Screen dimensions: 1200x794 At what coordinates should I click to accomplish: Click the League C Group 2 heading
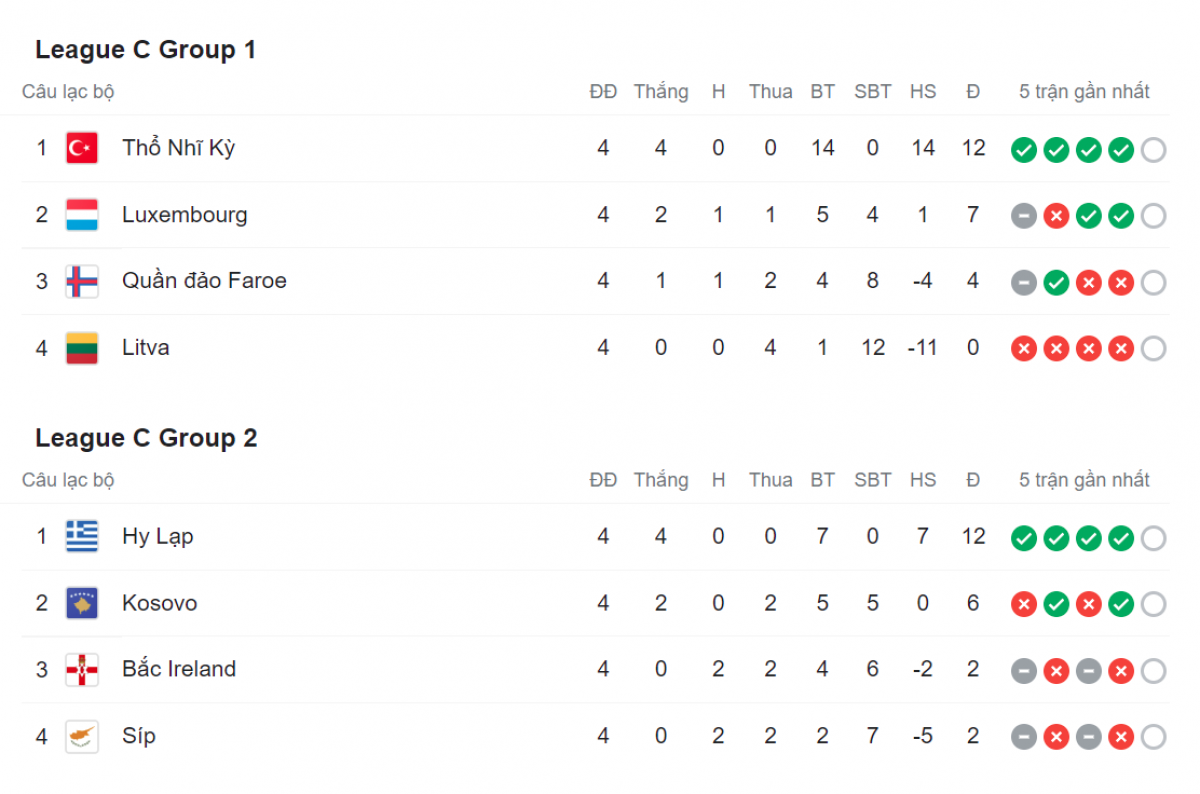146,438
